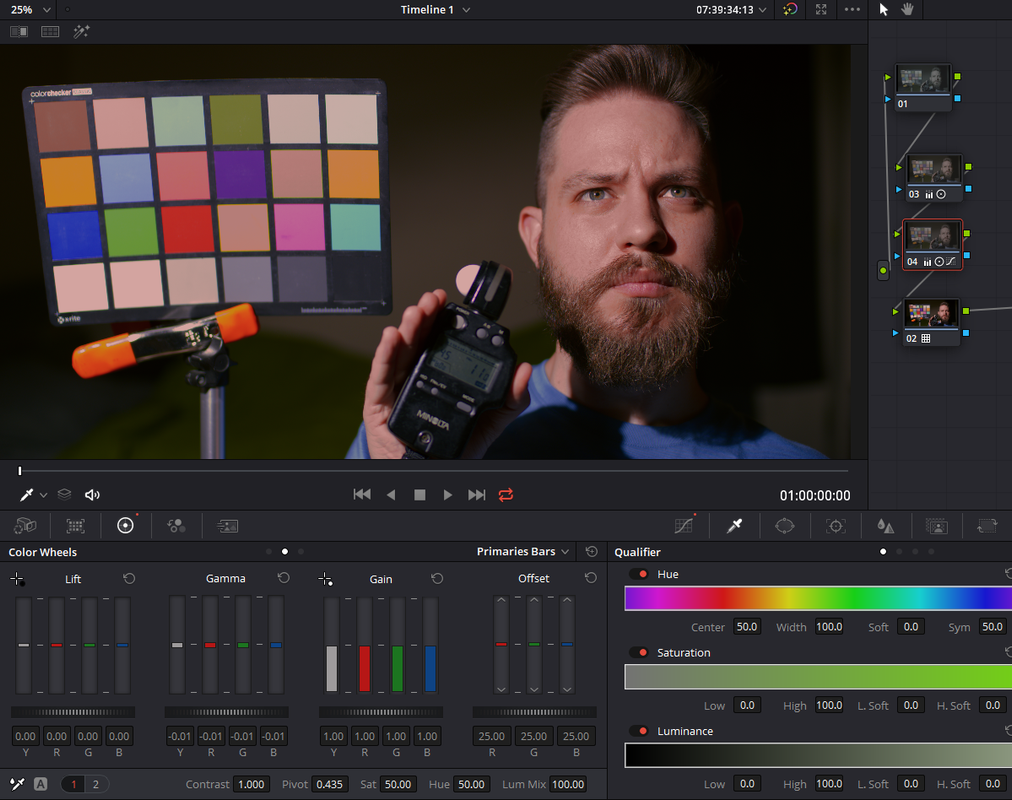Switch to page 2 of adjustments
Viewport: 1012px width, 800px height.
tap(96, 784)
